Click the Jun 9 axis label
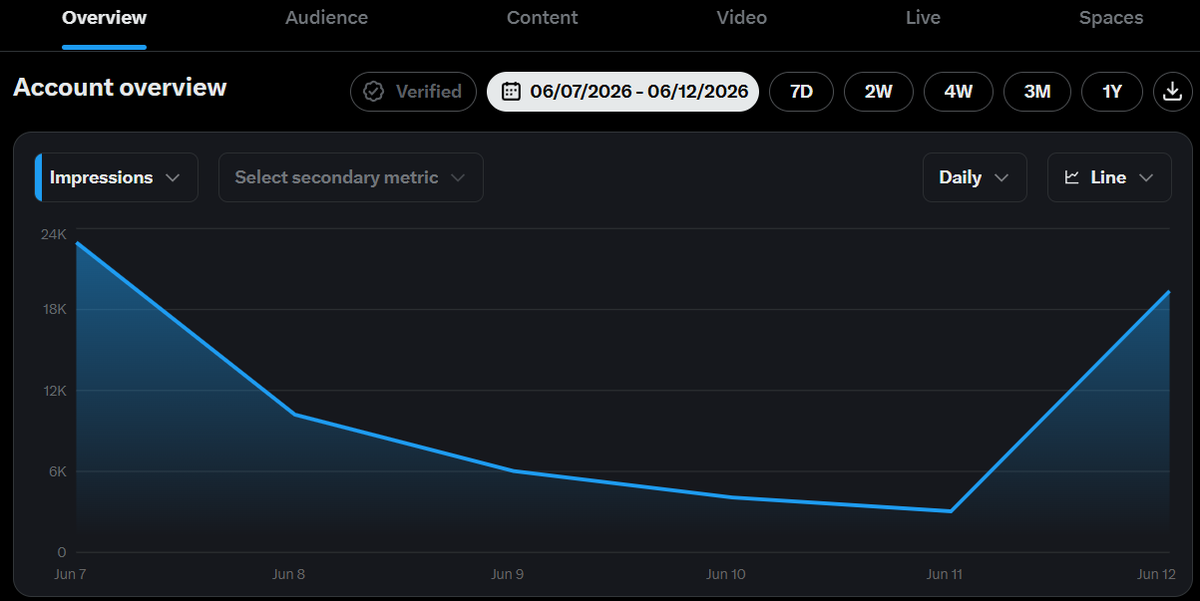Screen dimensions: 1200x601 (x=507, y=575)
